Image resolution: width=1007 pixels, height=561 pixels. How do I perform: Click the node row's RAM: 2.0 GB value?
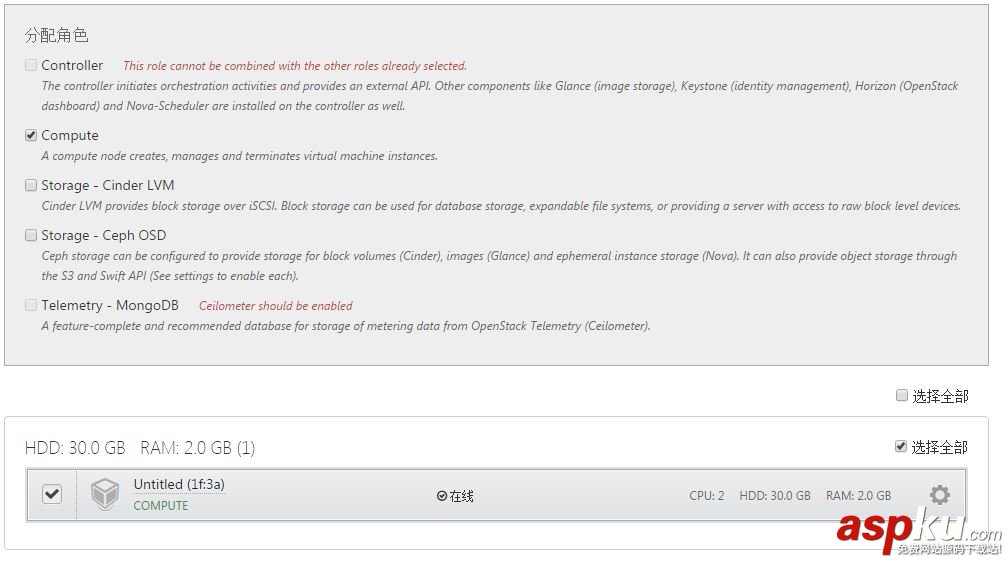pyautogui.click(x=858, y=496)
